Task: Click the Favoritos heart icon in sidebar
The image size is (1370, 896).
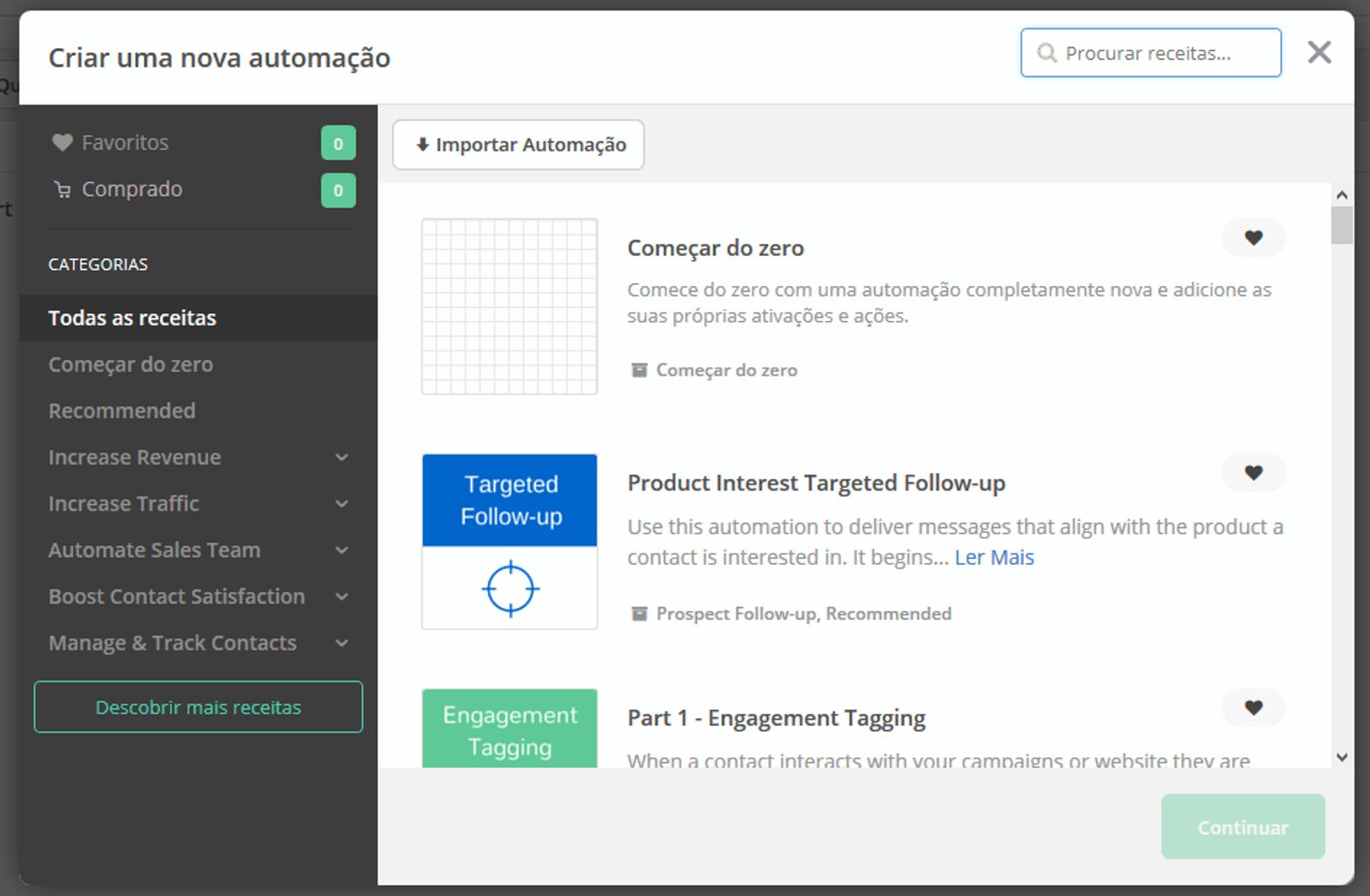Action: pyautogui.click(x=62, y=143)
